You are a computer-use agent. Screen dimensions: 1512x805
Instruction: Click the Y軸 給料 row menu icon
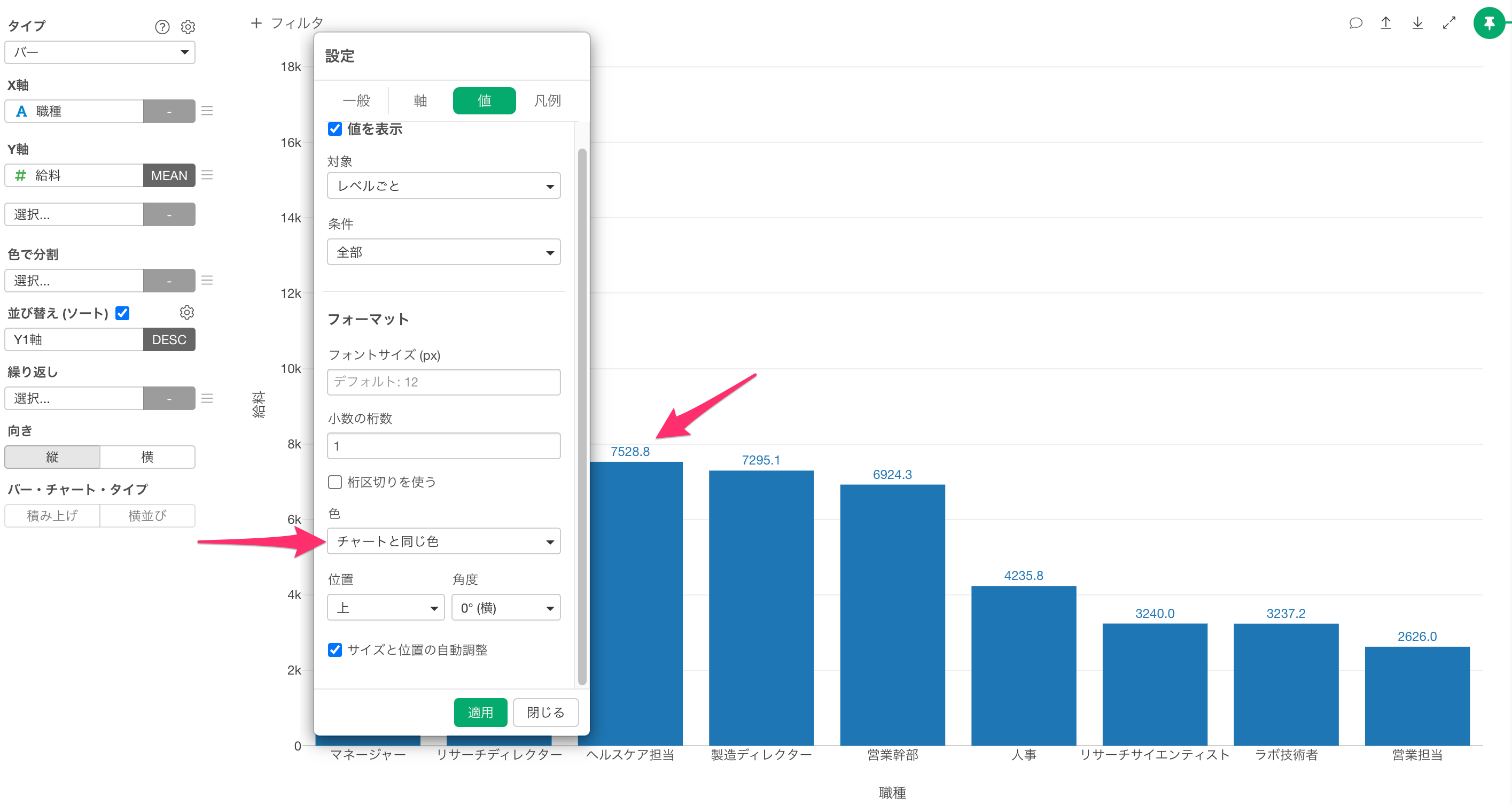pyautogui.click(x=207, y=175)
